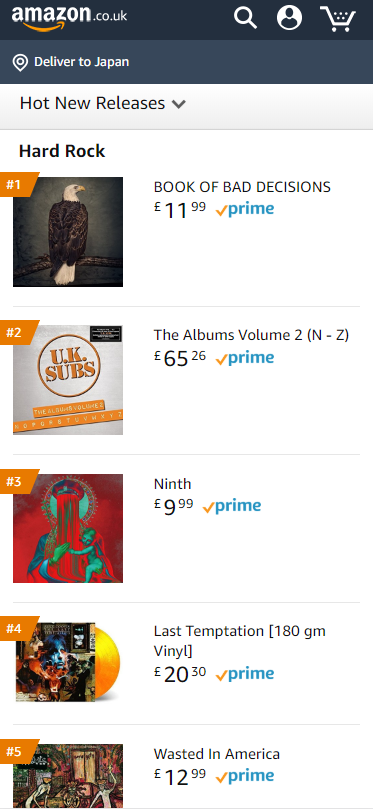Open Last Temptation 180 gm Vinyl link

tap(240, 641)
